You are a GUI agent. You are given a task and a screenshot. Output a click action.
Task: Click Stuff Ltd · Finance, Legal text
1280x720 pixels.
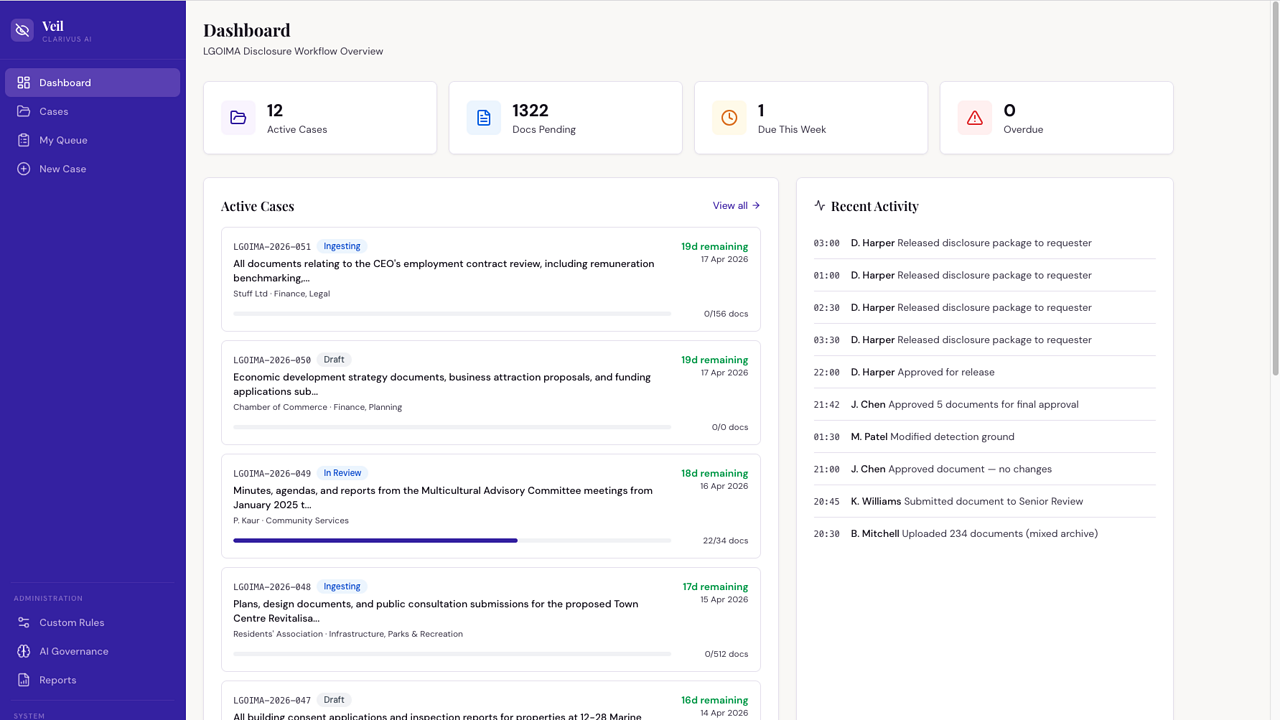(x=282, y=294)
